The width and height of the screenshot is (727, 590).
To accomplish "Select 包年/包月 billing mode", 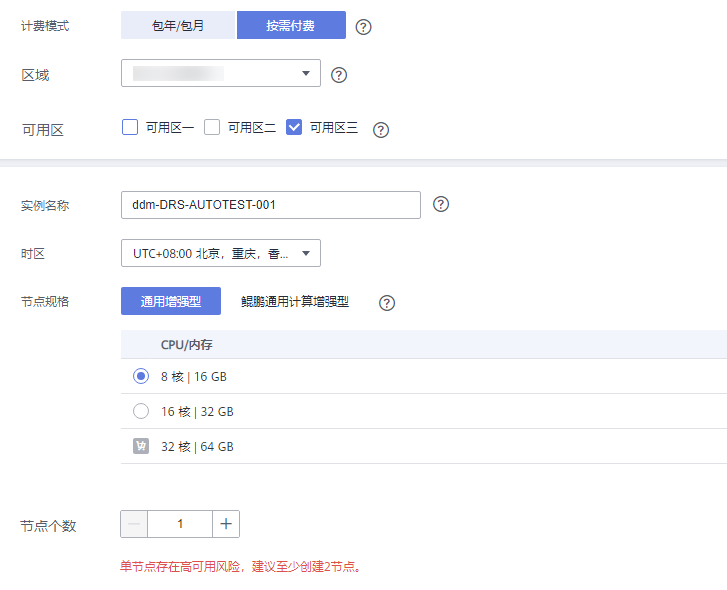I will click(x=178, y=25).
